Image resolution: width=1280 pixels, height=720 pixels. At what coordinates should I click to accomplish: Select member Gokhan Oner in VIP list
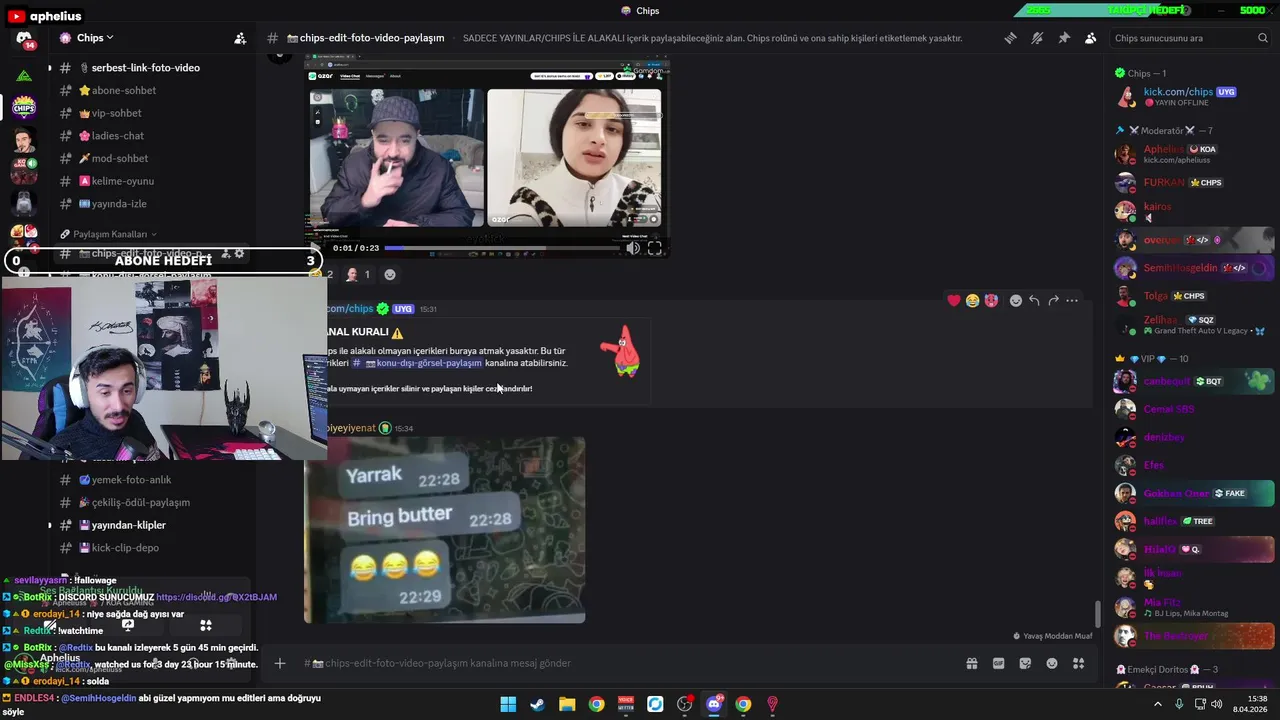click(1190, 493)
